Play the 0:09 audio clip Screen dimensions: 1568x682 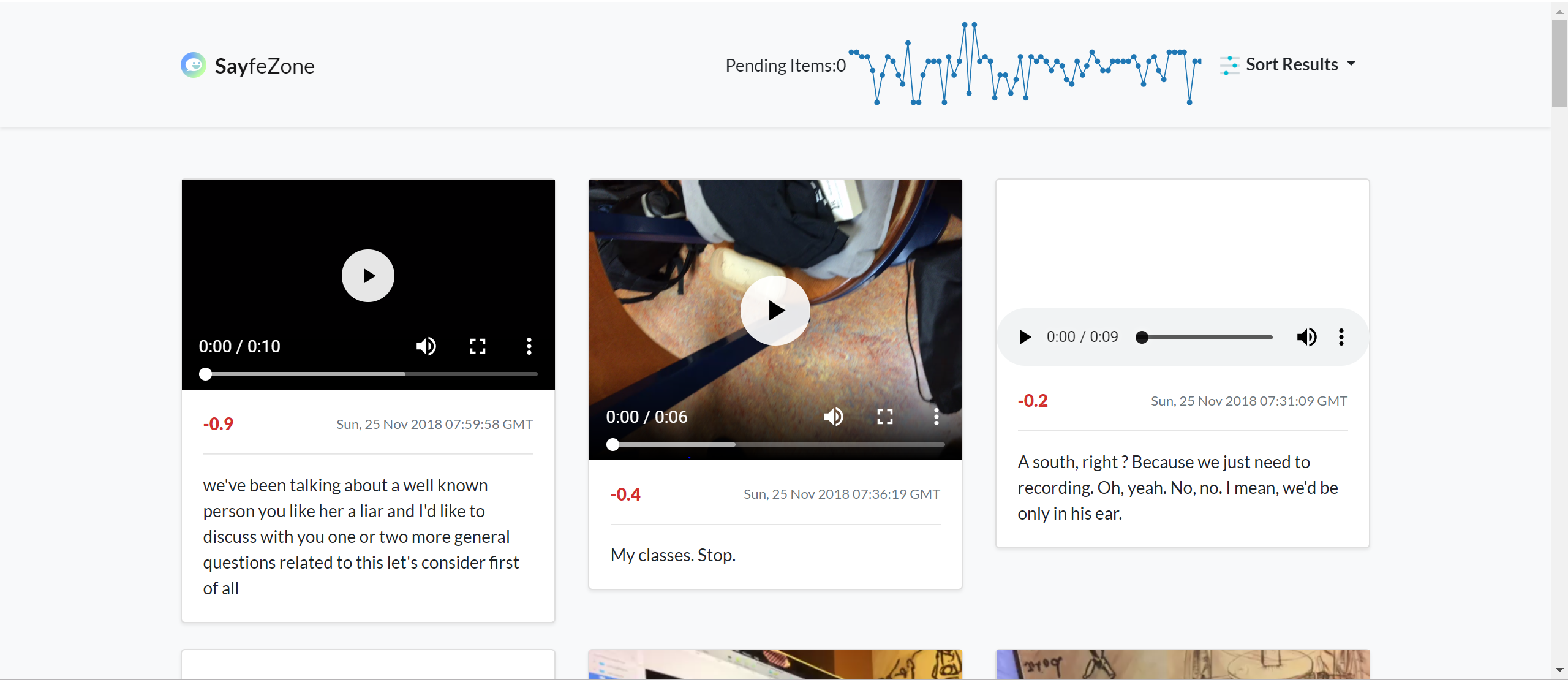(1025, 337)
